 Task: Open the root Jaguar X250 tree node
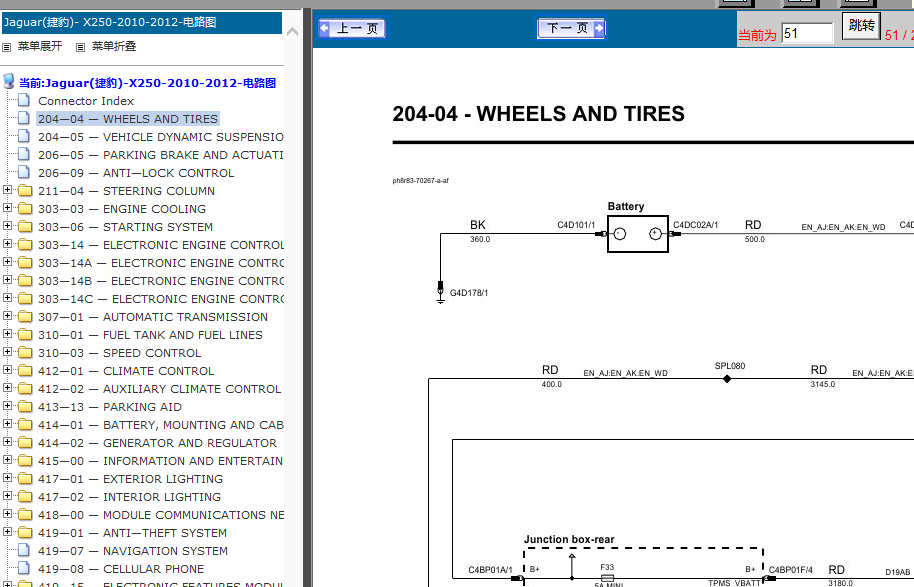click(x=147, y=83)
